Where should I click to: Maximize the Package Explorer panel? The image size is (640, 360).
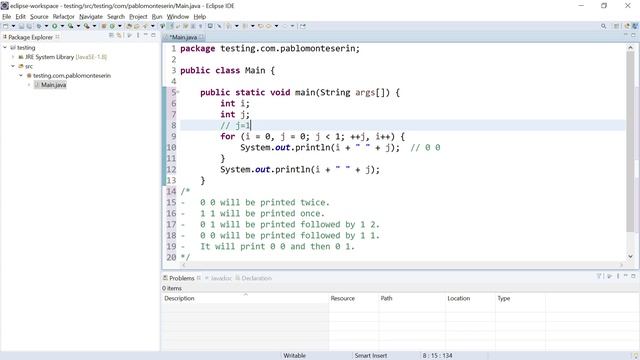coord(153,36)
